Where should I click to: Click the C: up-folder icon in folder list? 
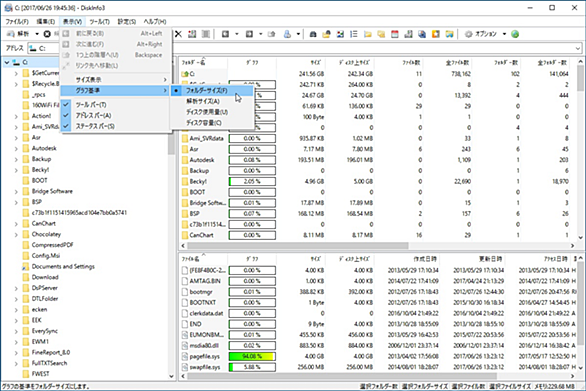[x=185, y=74]
